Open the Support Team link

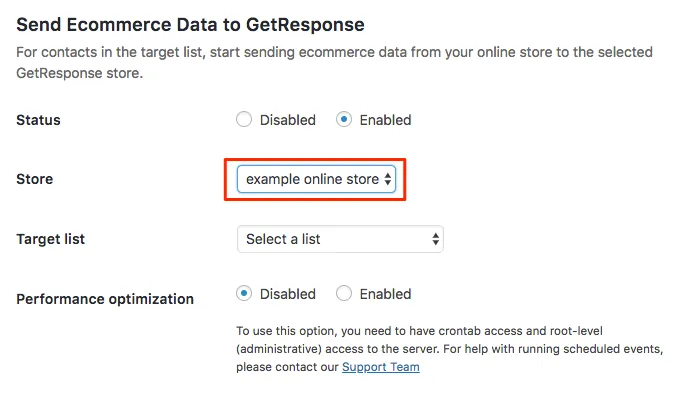[x=381, y=367]
